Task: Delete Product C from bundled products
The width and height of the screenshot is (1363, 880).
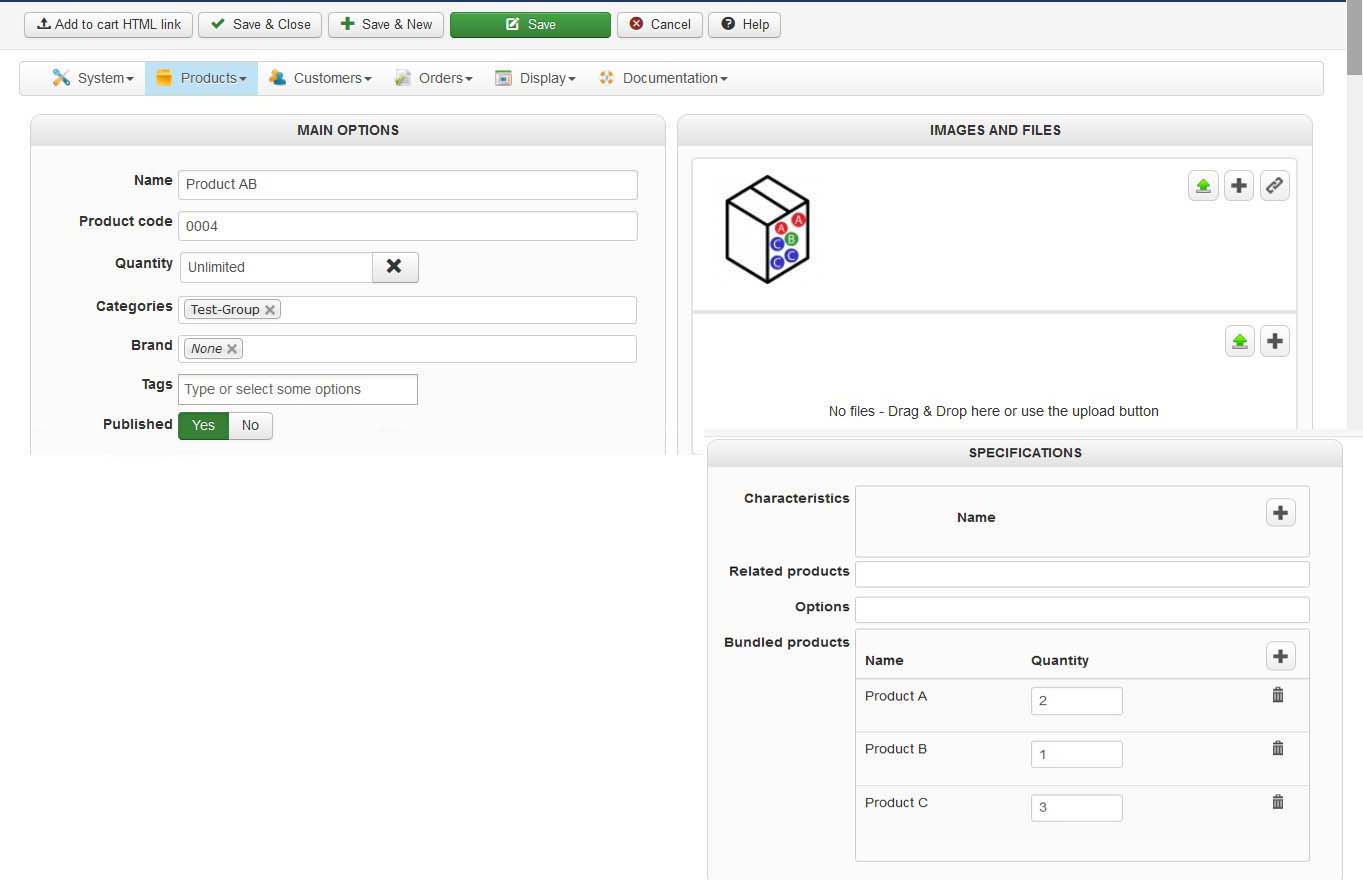Action: click(x=1278, y=802)
